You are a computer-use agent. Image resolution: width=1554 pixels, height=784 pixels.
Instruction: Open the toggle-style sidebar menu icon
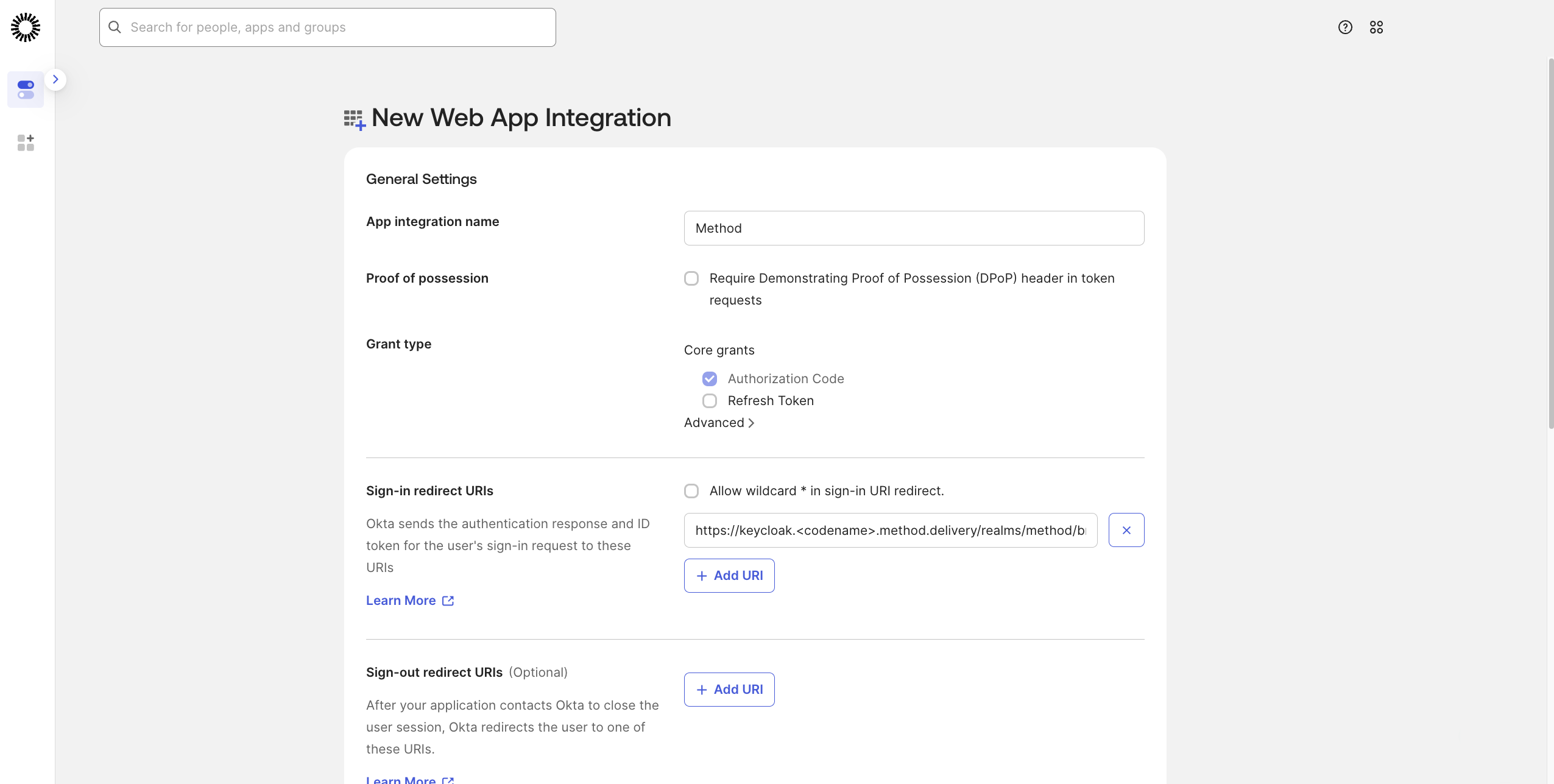pyautogui.click(x=26, y=90)
